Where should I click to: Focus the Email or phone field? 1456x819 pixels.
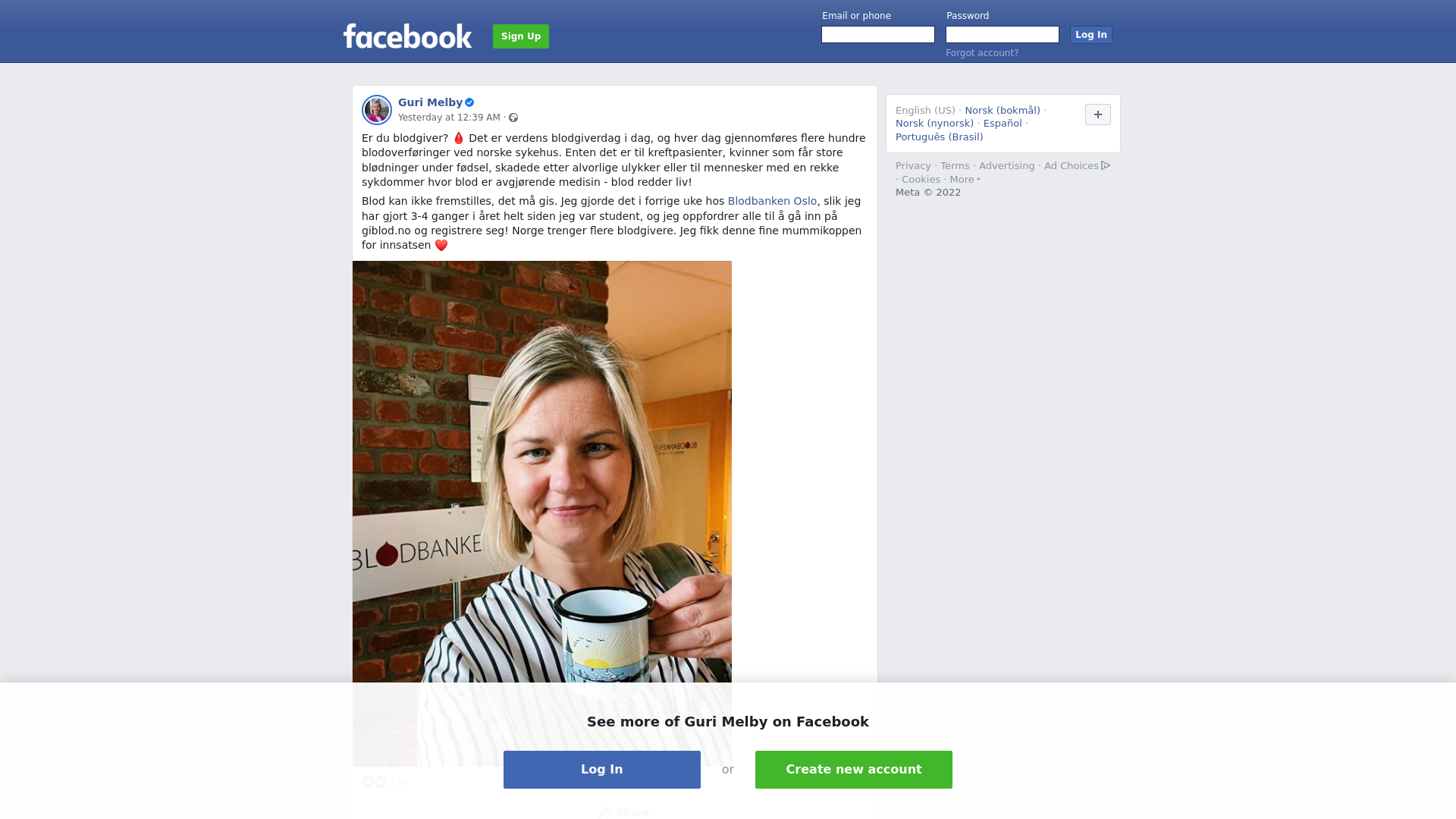pyautogui.click(x=878, y=35)
